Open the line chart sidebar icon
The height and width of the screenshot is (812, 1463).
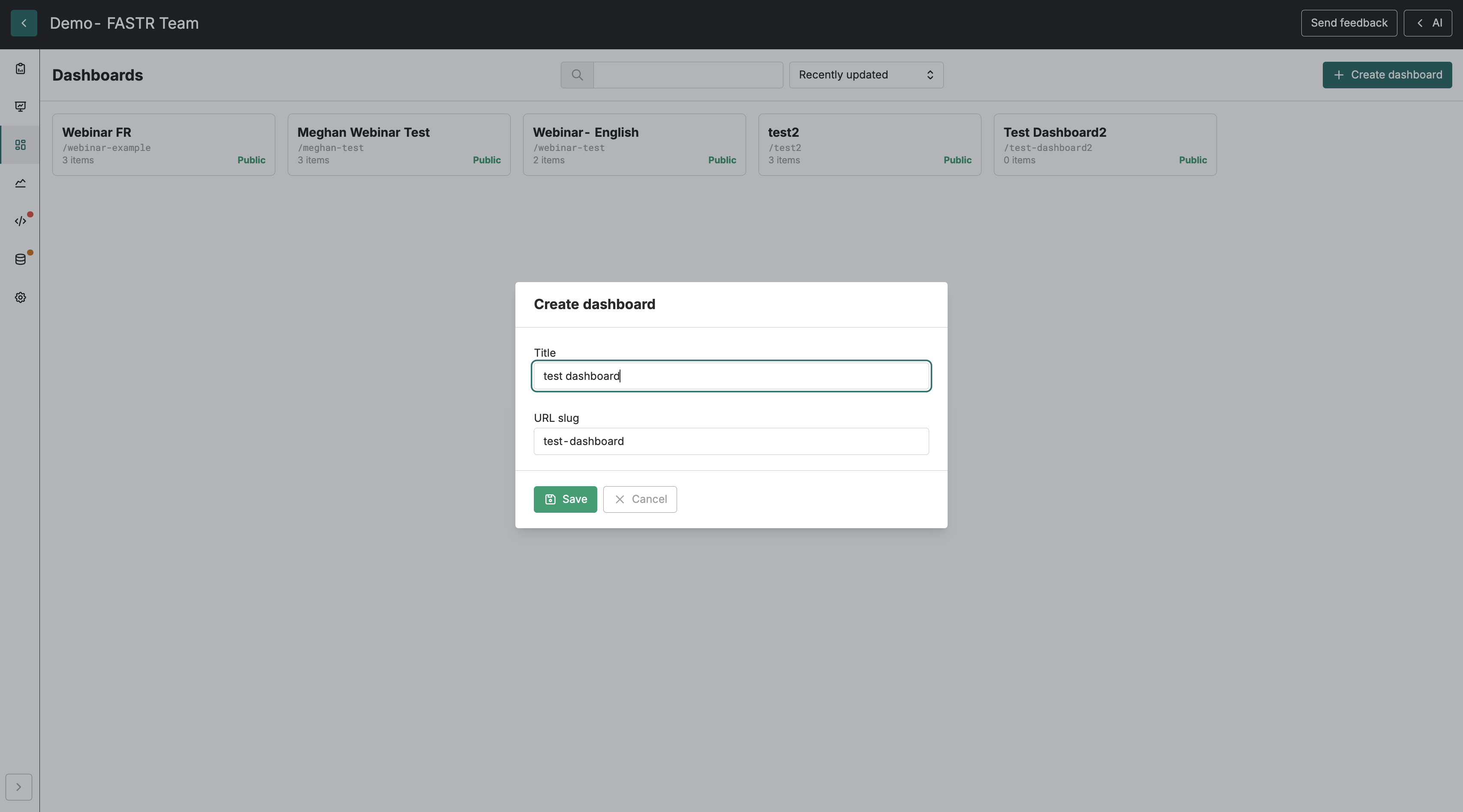point(21,183)
